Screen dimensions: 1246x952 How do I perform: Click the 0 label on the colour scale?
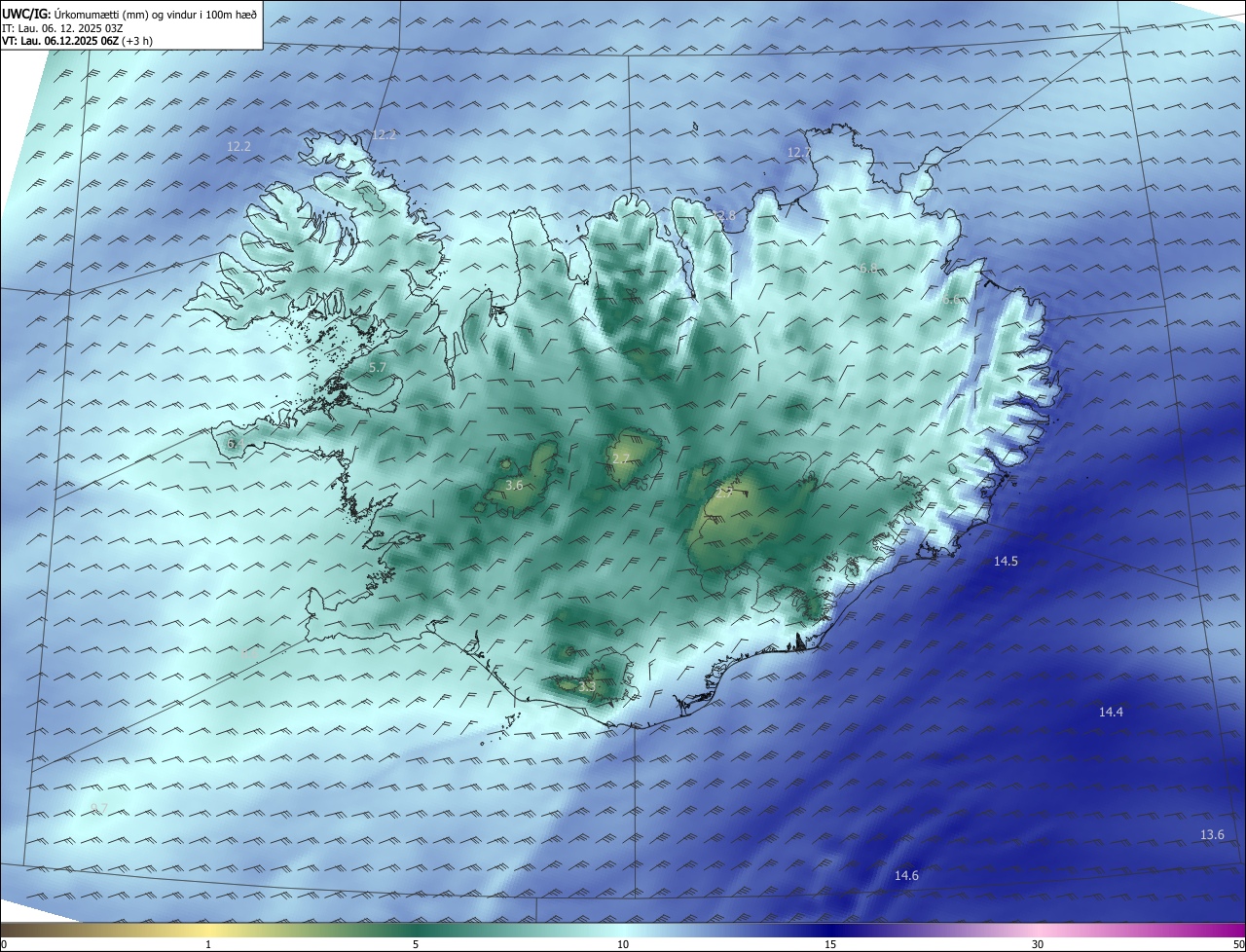pos(4,944)
